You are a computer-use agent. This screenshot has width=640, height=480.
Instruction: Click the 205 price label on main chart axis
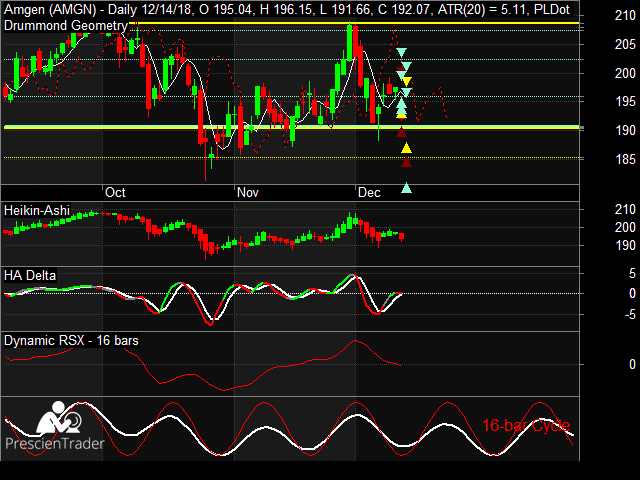(625, 44)
